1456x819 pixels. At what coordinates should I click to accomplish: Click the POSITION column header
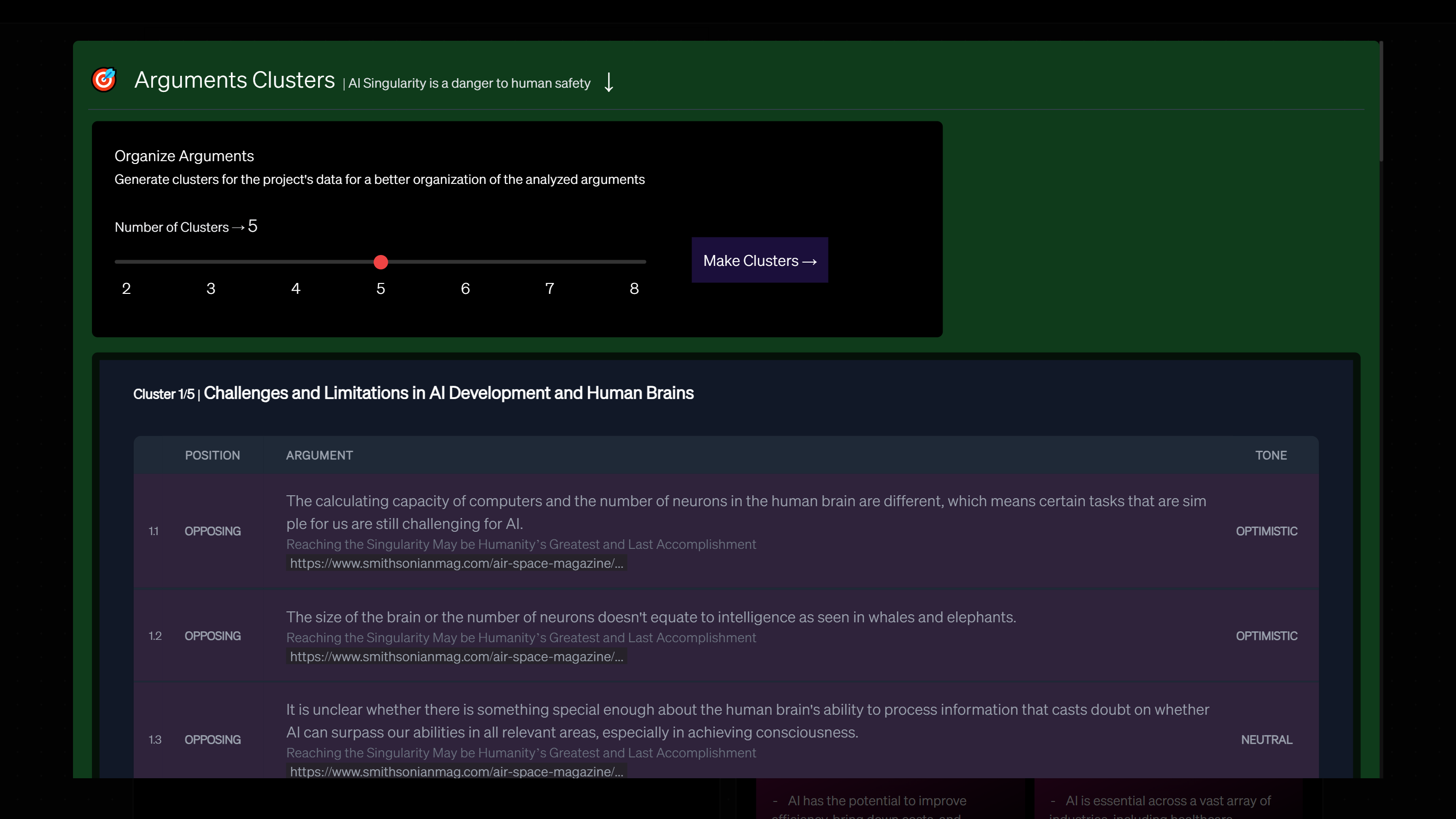coord(212,455)
